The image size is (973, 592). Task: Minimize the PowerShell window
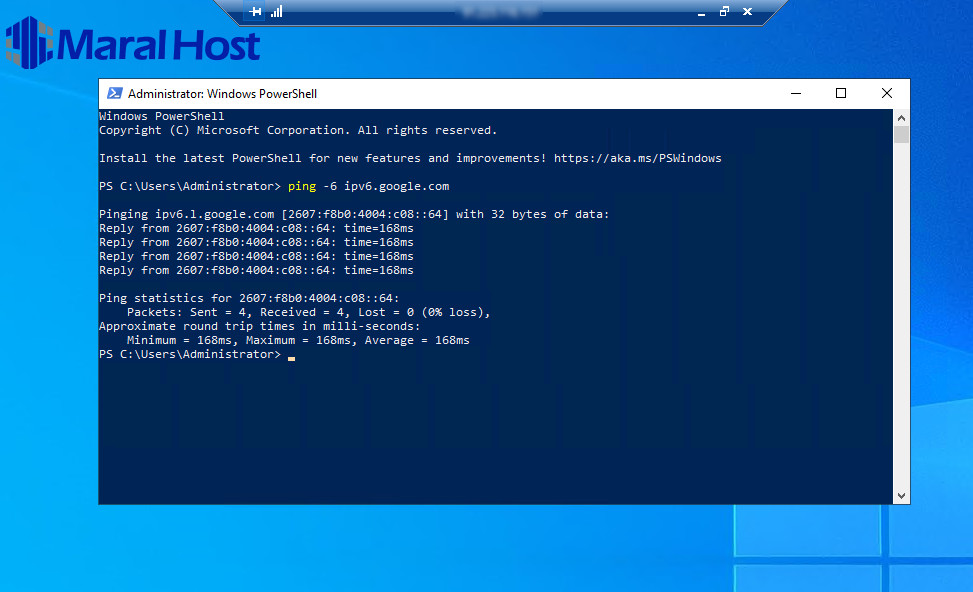795,92
